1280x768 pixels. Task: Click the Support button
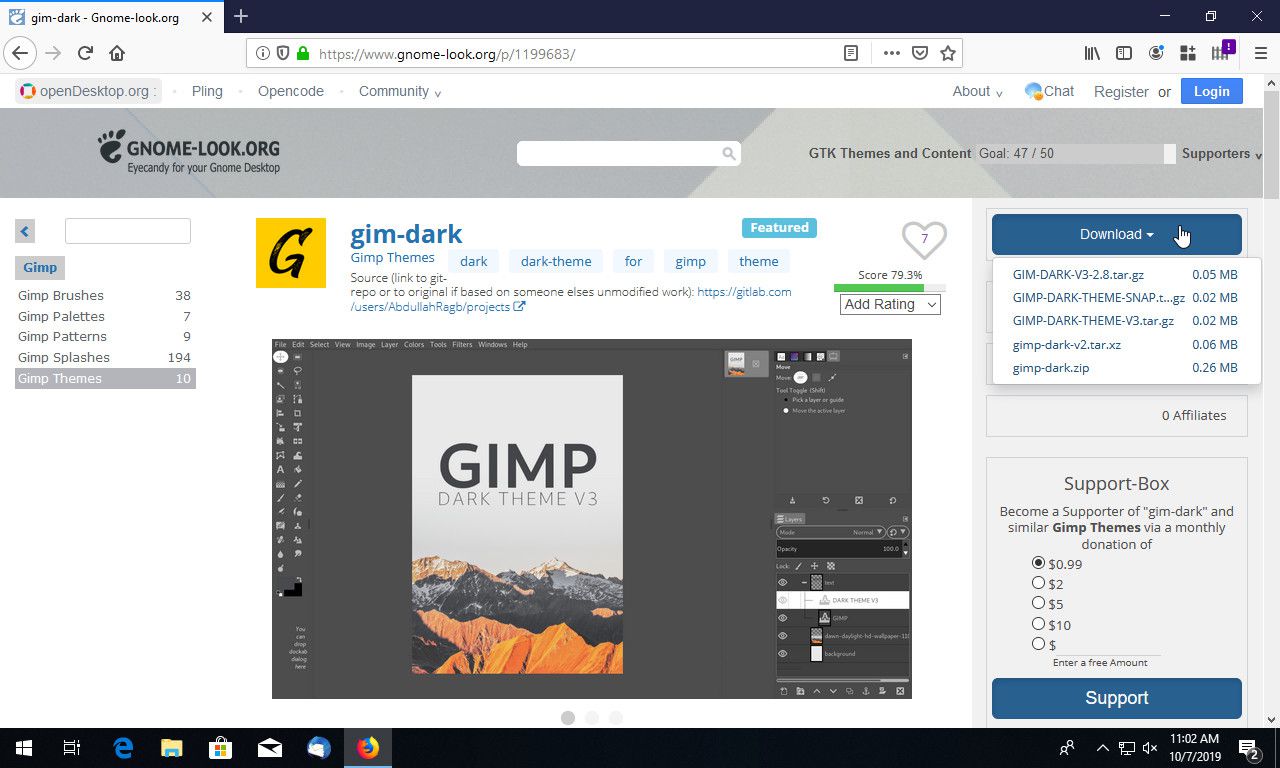(x=1117, y=698)
